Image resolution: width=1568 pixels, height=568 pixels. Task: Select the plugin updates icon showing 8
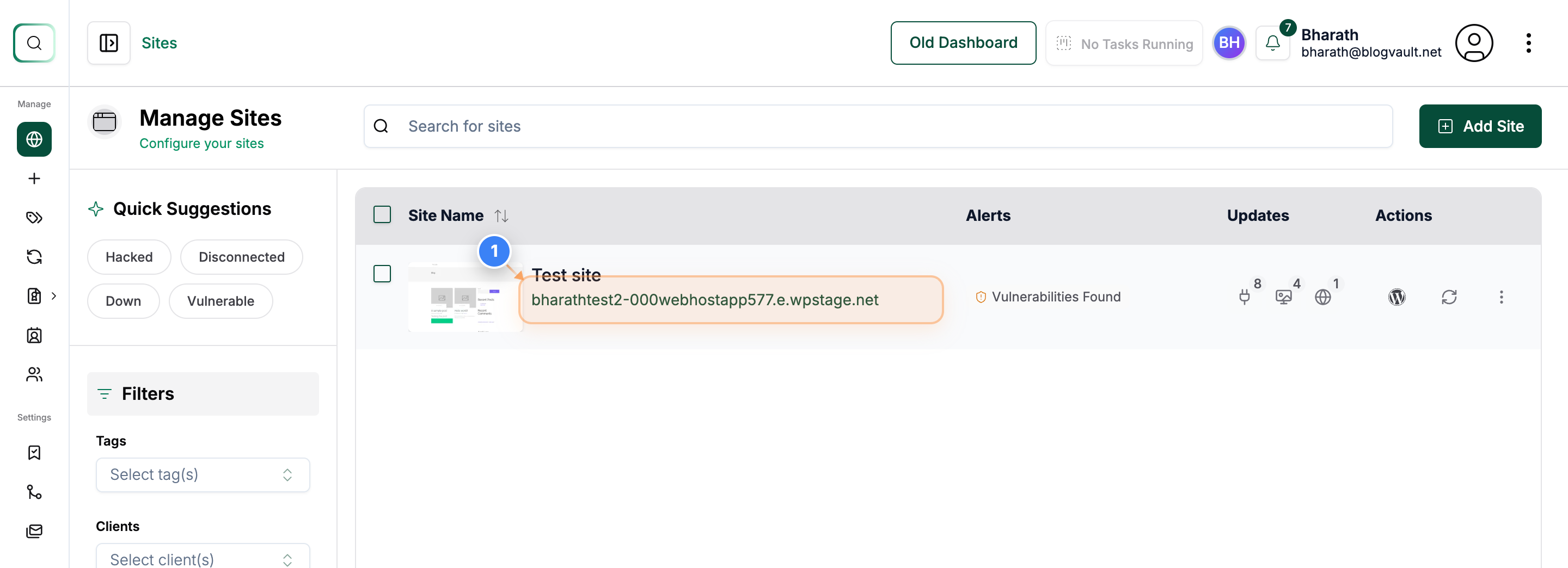pyautogui.click(x=1245, y=298)
